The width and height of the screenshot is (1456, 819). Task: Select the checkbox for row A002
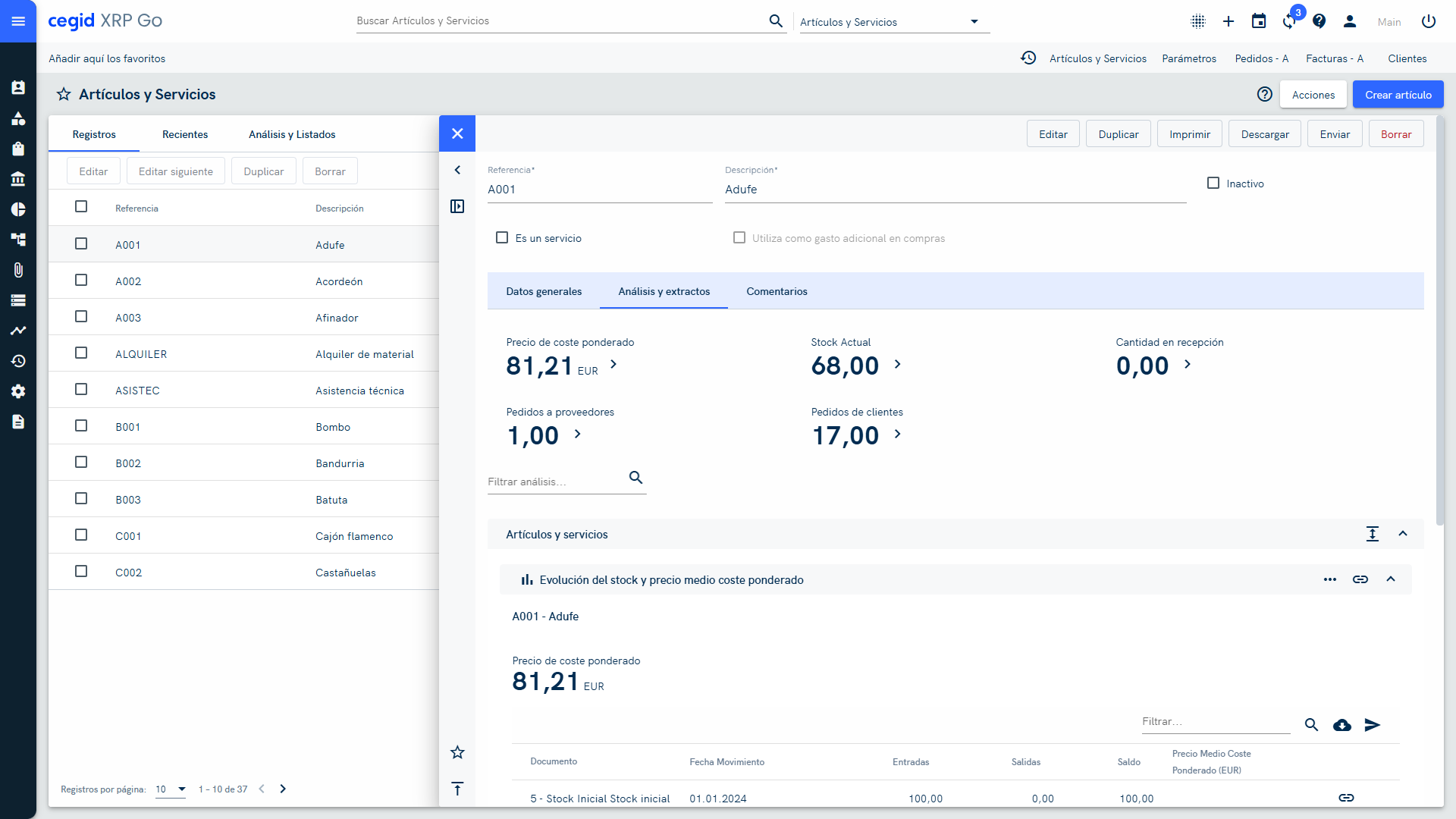81,281
